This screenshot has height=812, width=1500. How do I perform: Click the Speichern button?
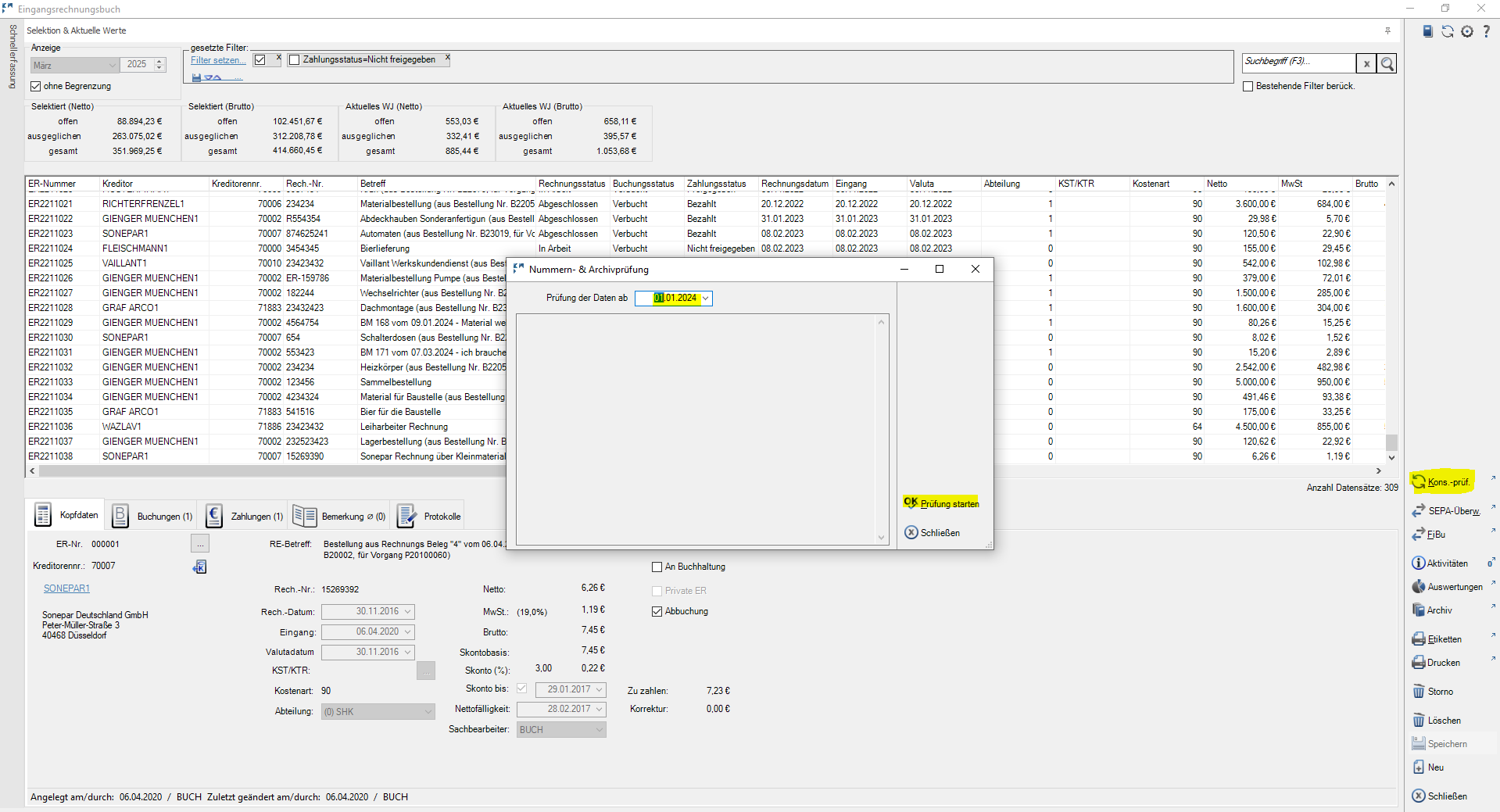[x=1439, y=743]
